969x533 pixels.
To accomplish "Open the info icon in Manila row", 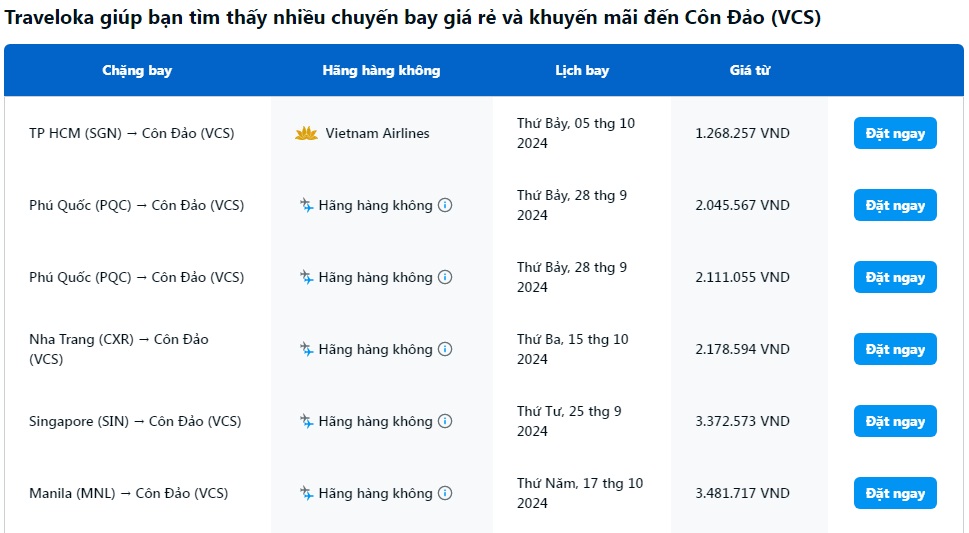I will 445,493.
